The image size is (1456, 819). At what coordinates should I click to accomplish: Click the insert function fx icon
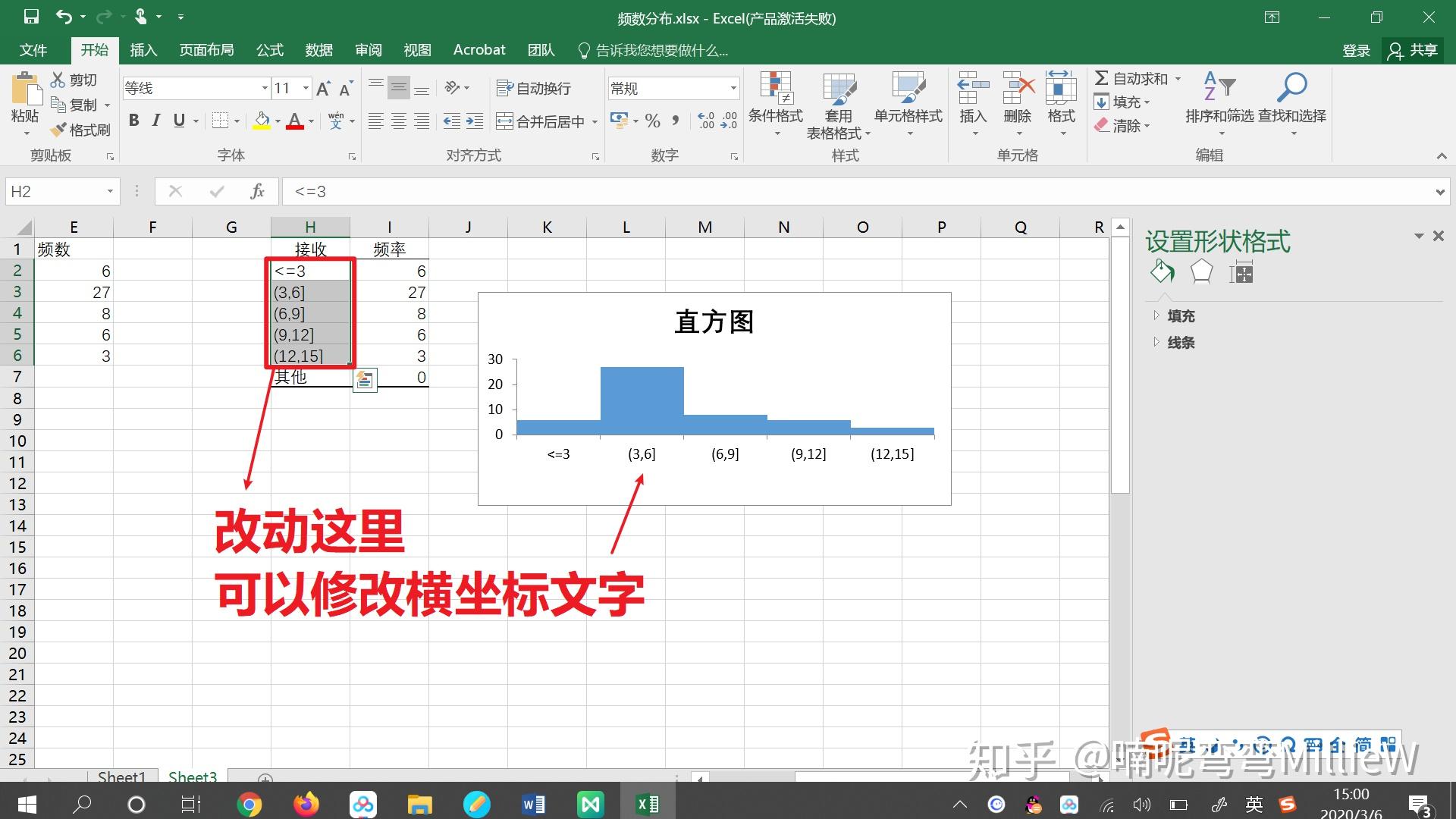pyautogui.click(x=257, y=191)
